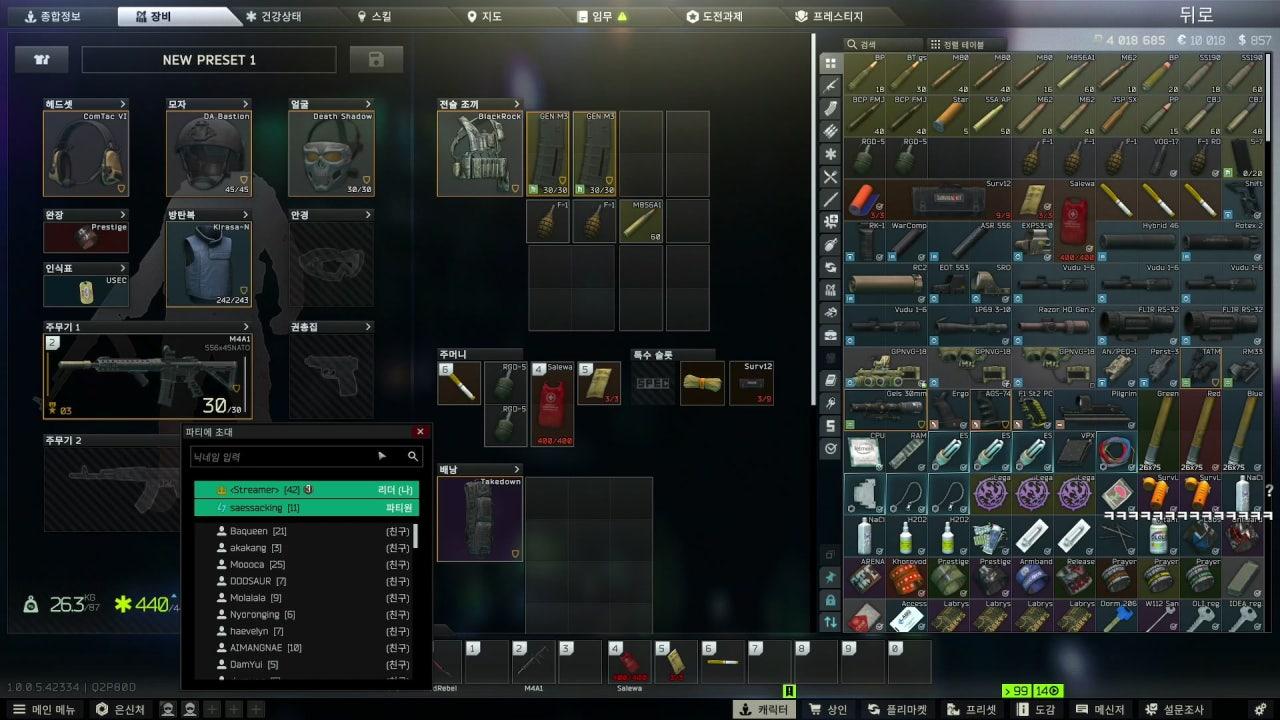Select party member saessacking

pyautogui.click(x=306, y=508)
